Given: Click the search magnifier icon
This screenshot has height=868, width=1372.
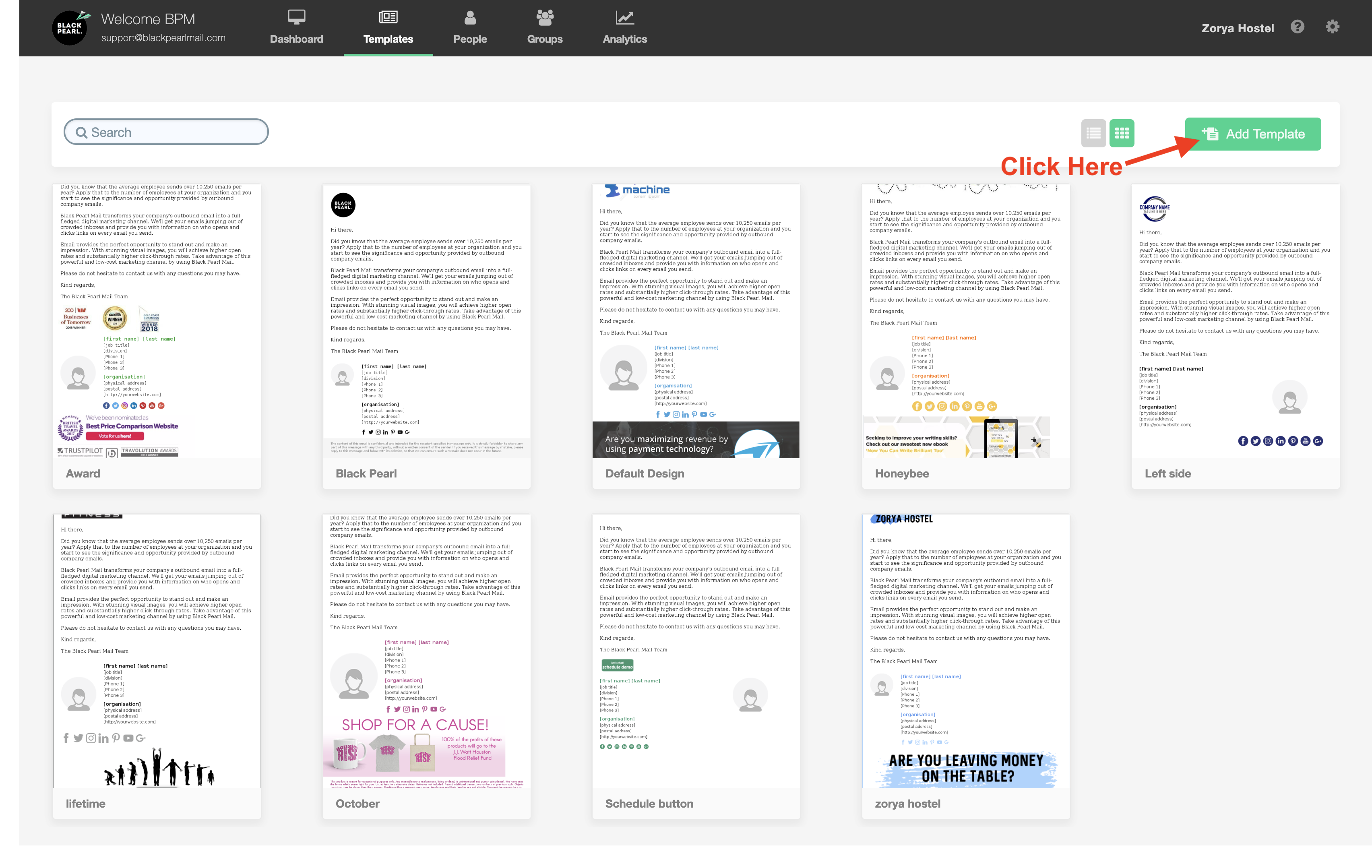Looking at the screenshot, I should point(81,133).
